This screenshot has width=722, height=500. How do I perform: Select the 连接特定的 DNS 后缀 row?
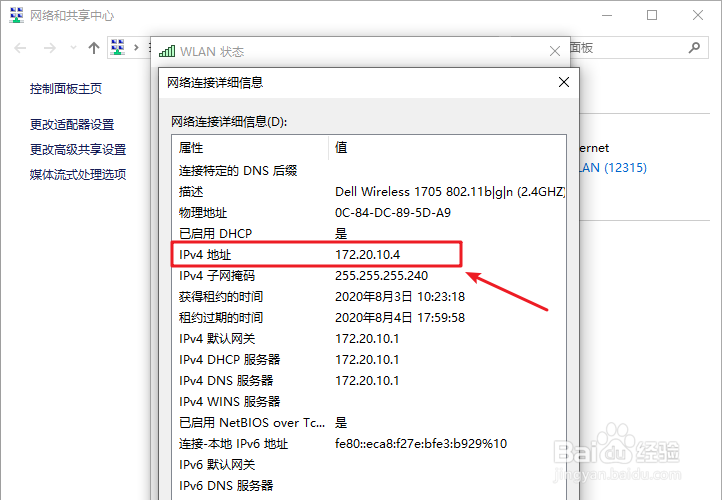(368, 171)
